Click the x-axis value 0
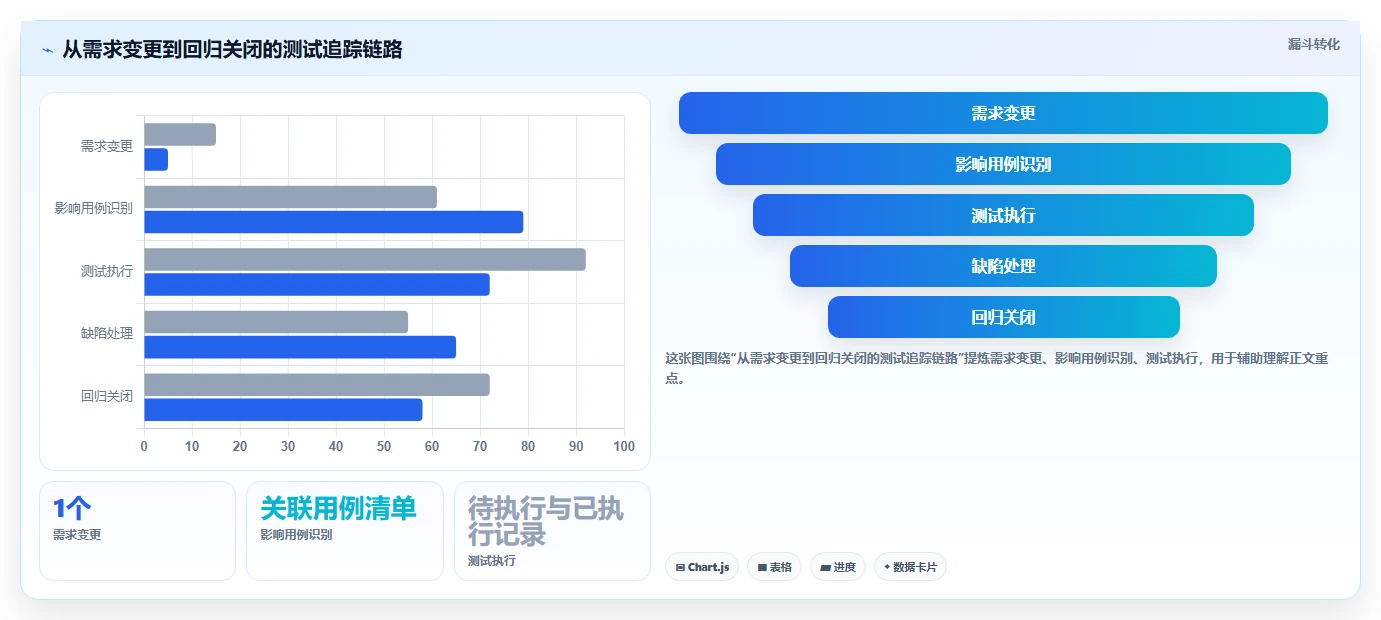This screenshot has width=1381, height=620. 144,446
